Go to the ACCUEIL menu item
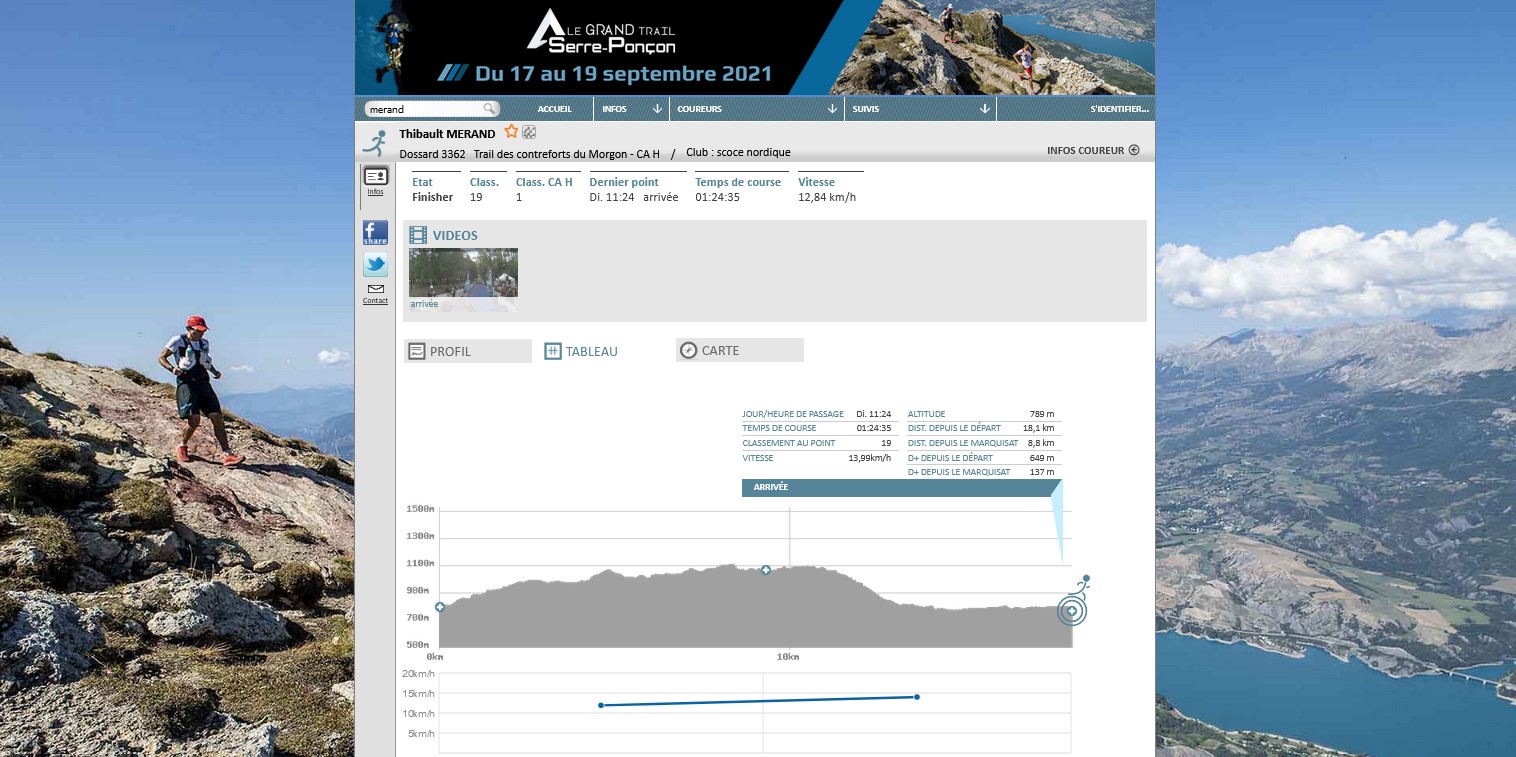 pos(554,109)
